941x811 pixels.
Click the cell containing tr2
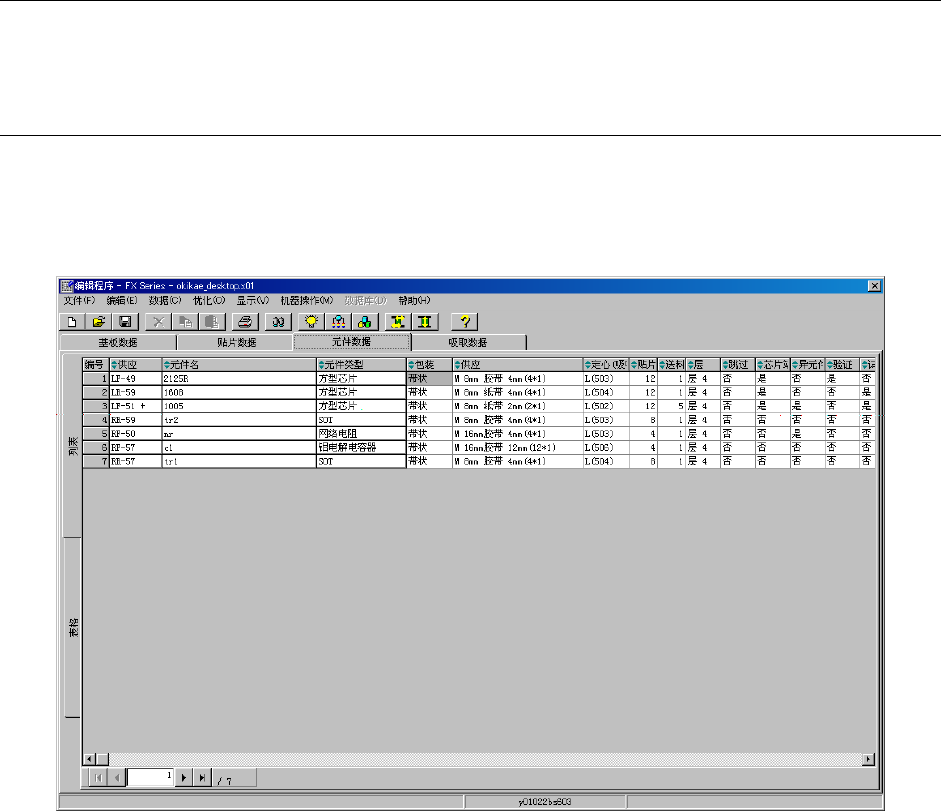click(x=239, y=420)
